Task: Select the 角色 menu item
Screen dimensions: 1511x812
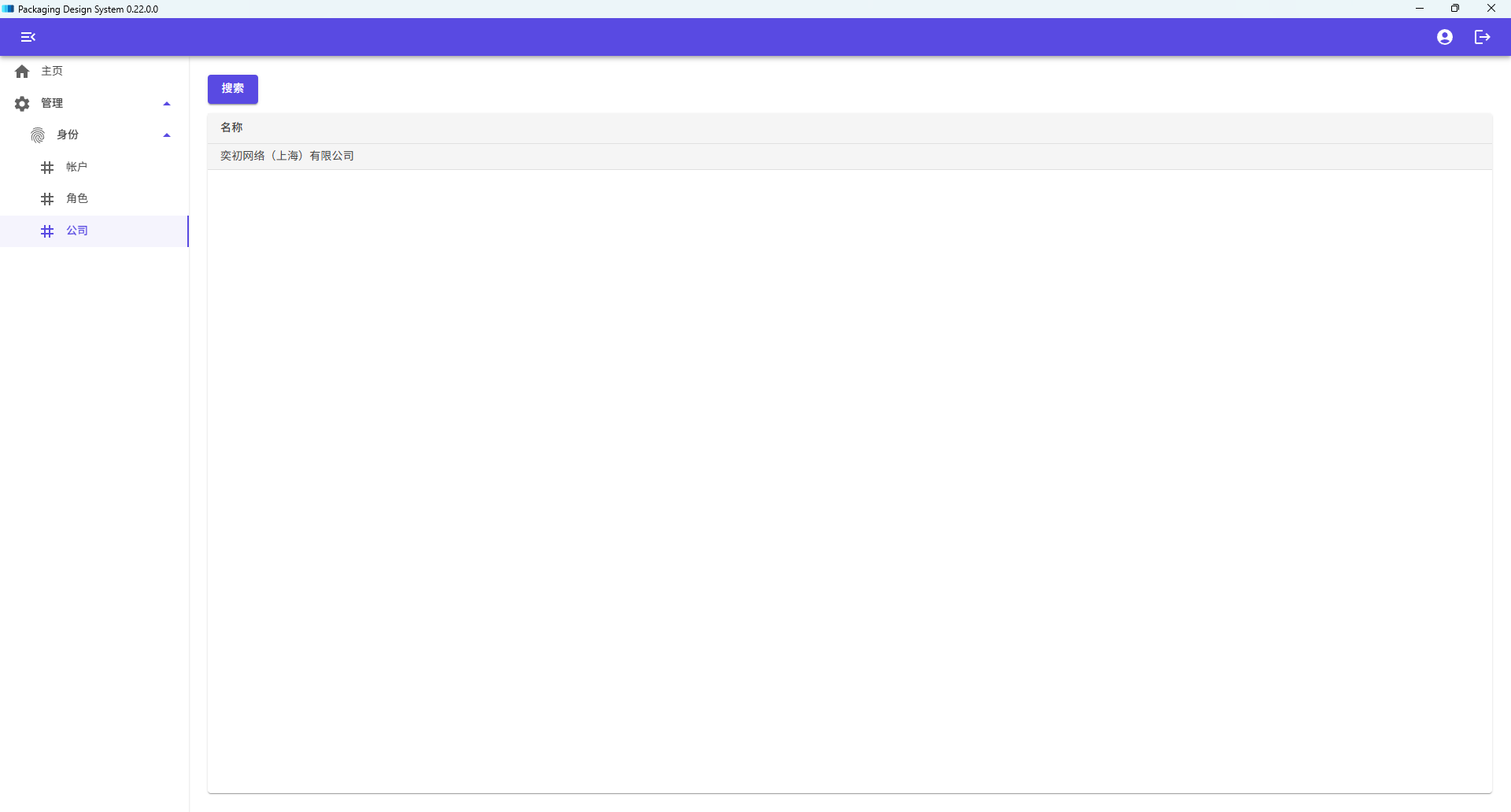Action: 94,199
